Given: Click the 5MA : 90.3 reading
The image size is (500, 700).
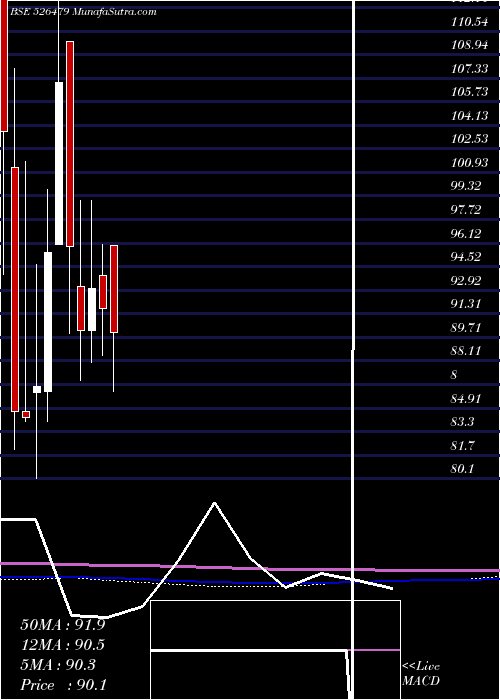Looking at the screenshot, I should (58, 665).
